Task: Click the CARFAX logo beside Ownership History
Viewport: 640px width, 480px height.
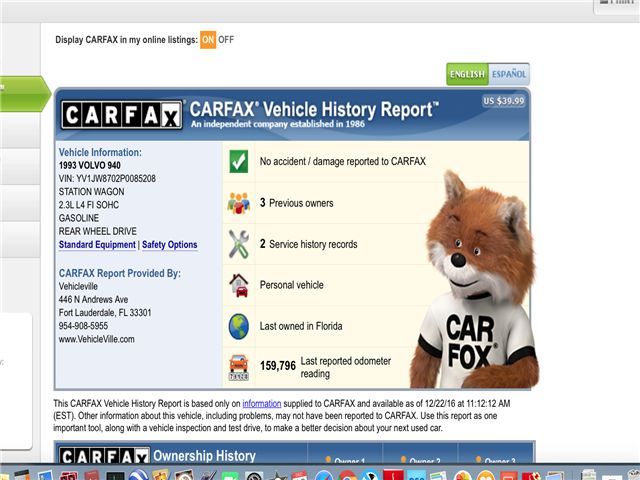Action: click(x=104, y=455)
